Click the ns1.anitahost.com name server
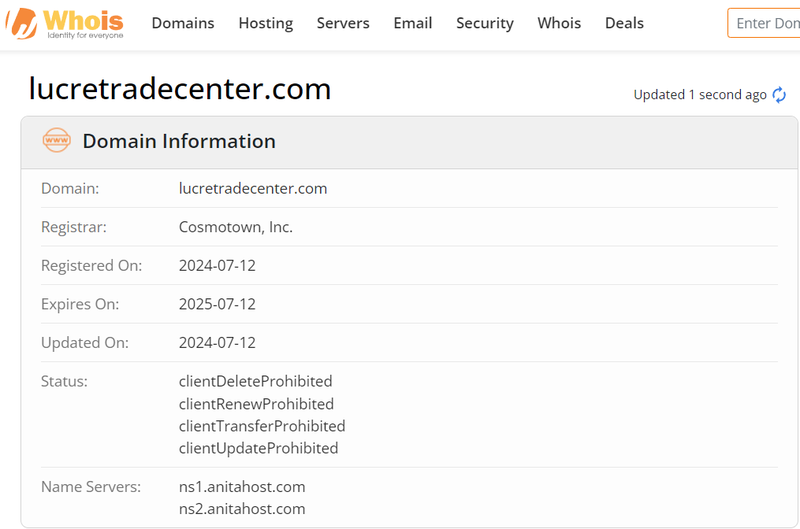 click(242, 487)
